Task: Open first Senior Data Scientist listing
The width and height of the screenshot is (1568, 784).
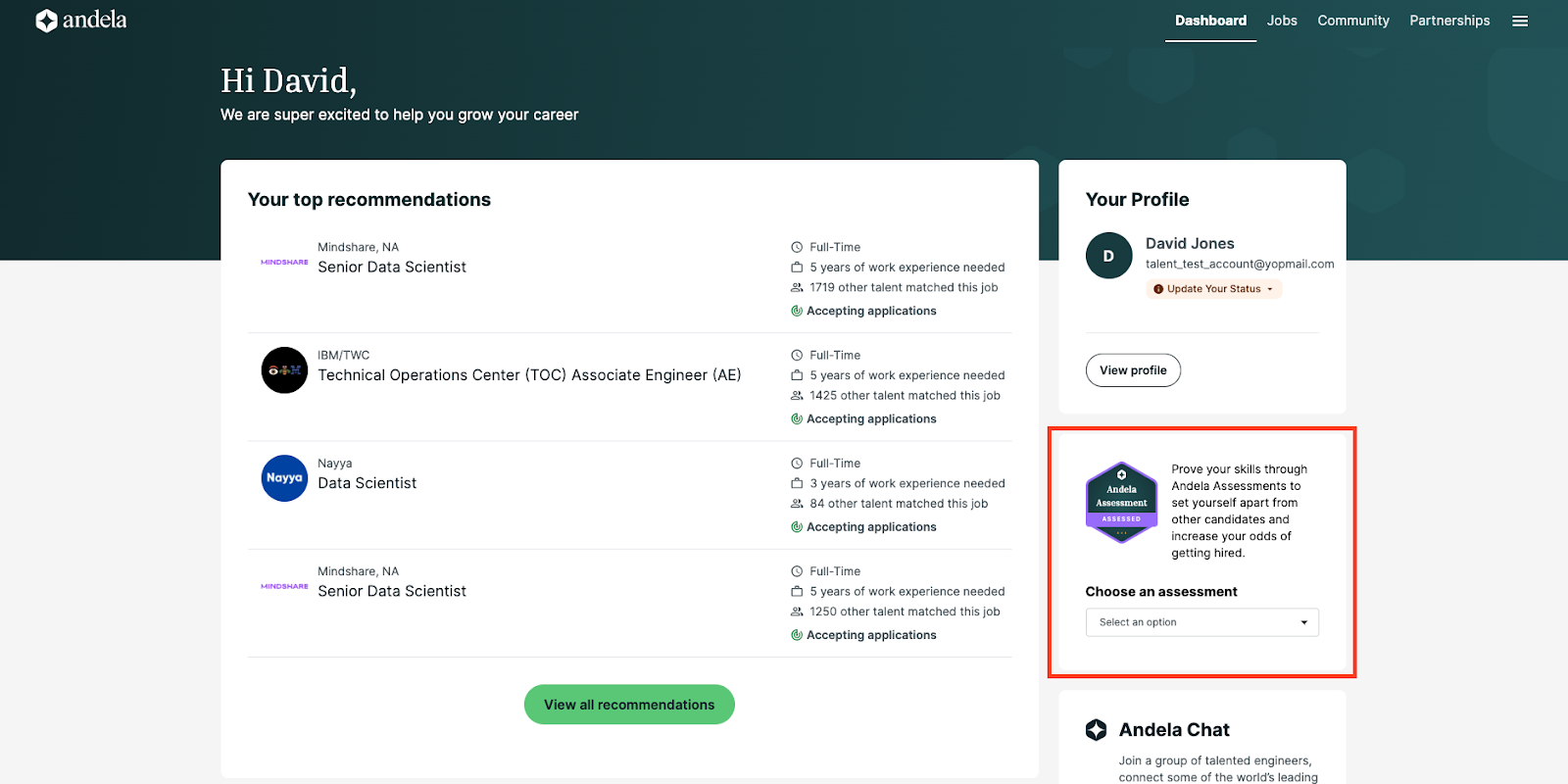Action: click(392, 268)
